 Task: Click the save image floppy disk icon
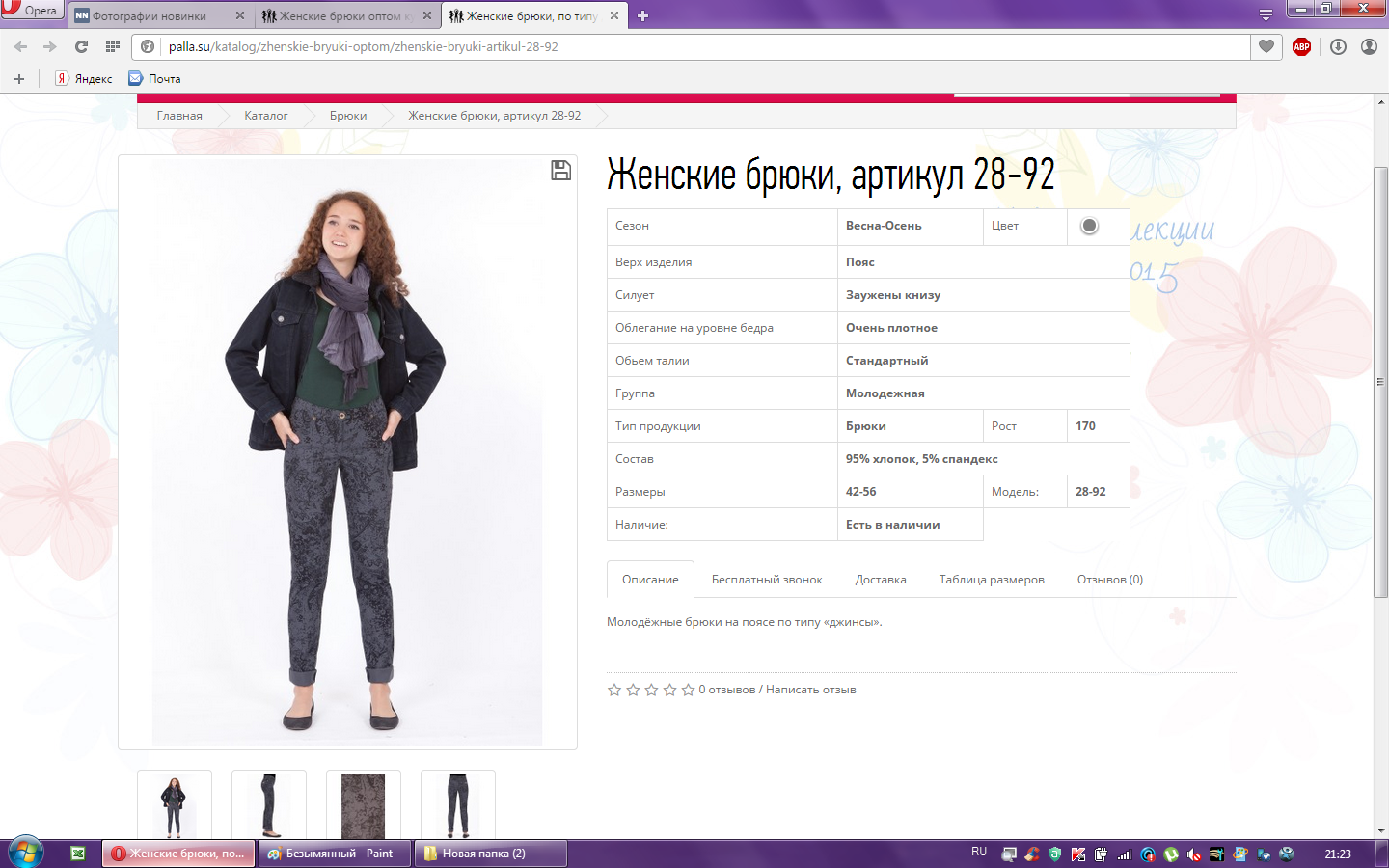coord(560,171)
